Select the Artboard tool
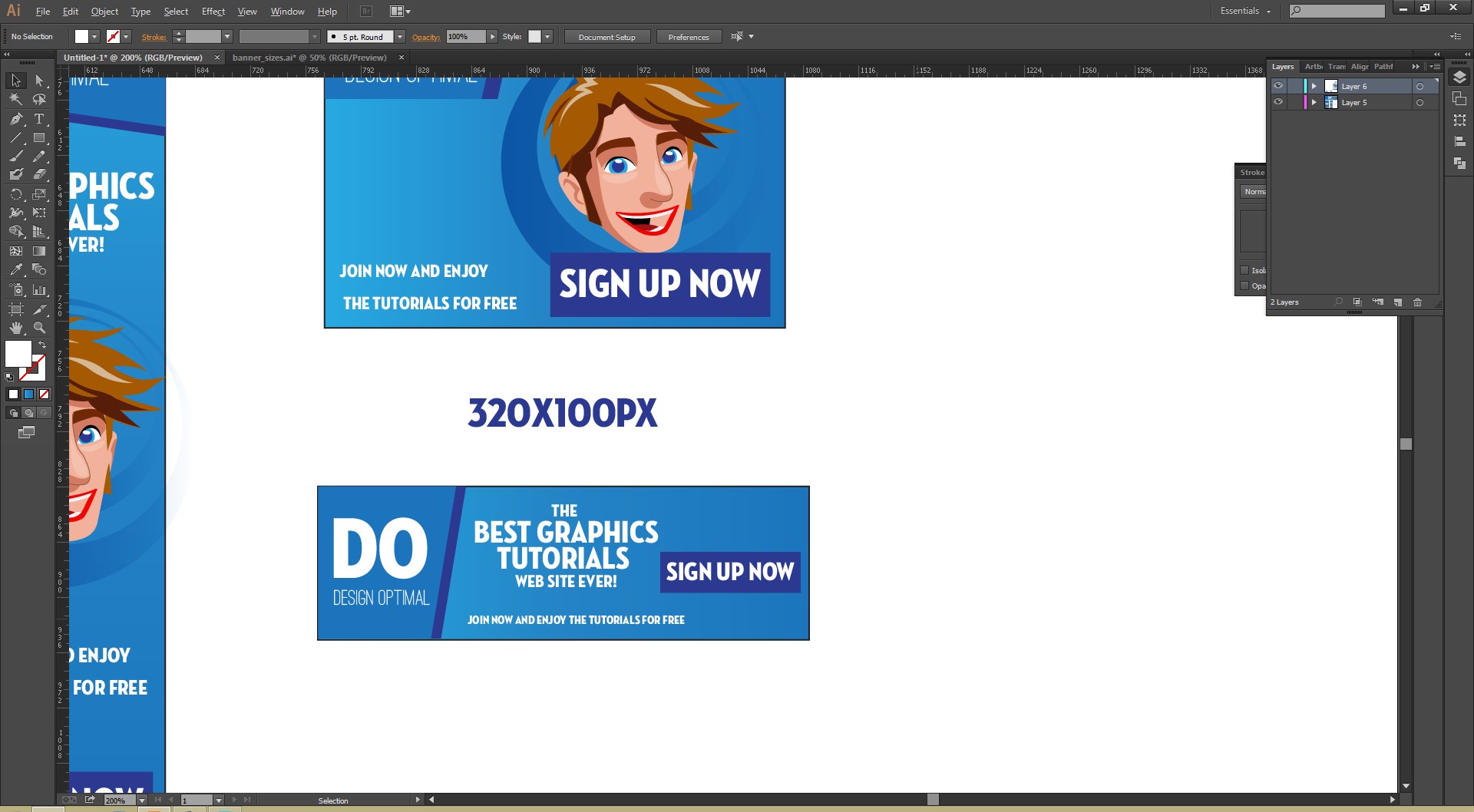1474x812 pixels. click(15, 309)
